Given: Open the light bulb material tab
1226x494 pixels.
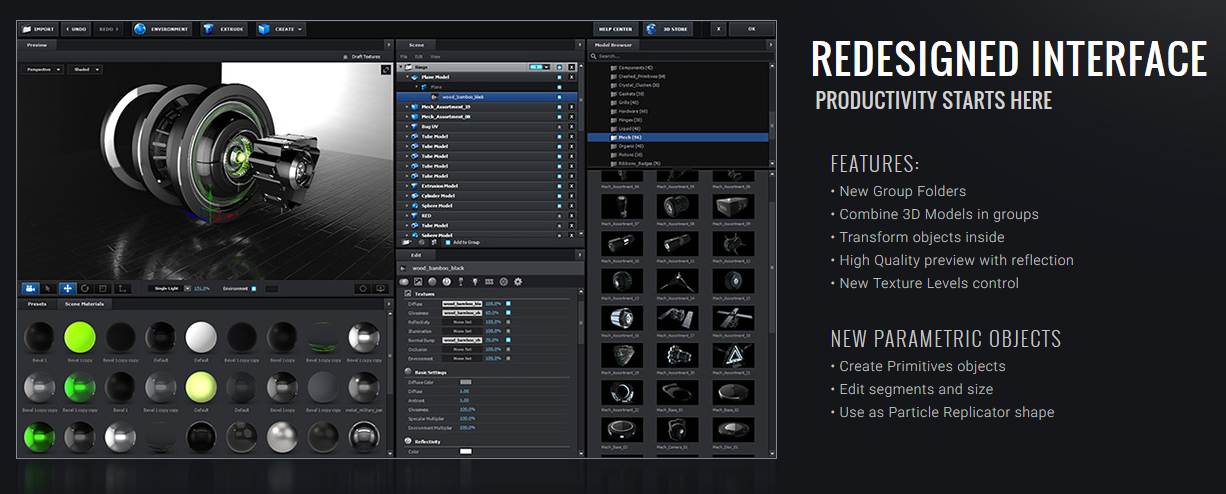Looking at the screenshot, I should [x=475, y=282].
